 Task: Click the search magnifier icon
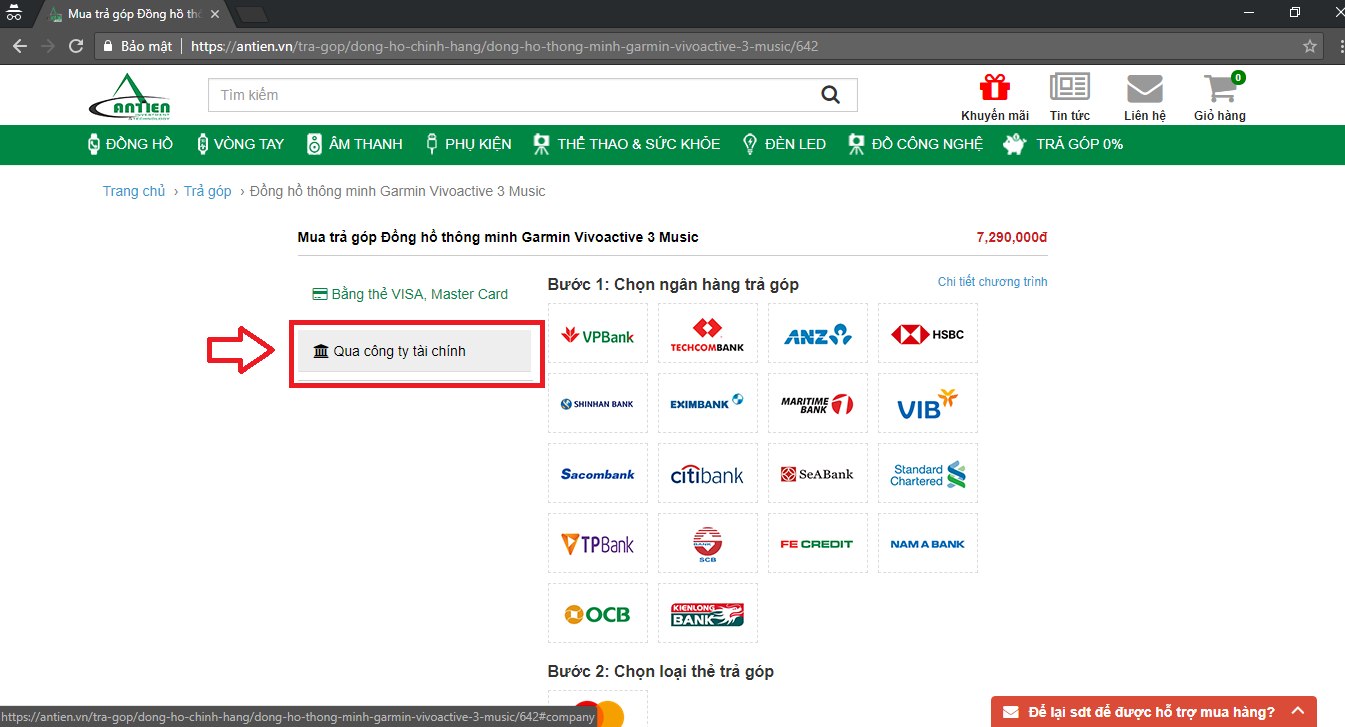click(x=830, y=95)
